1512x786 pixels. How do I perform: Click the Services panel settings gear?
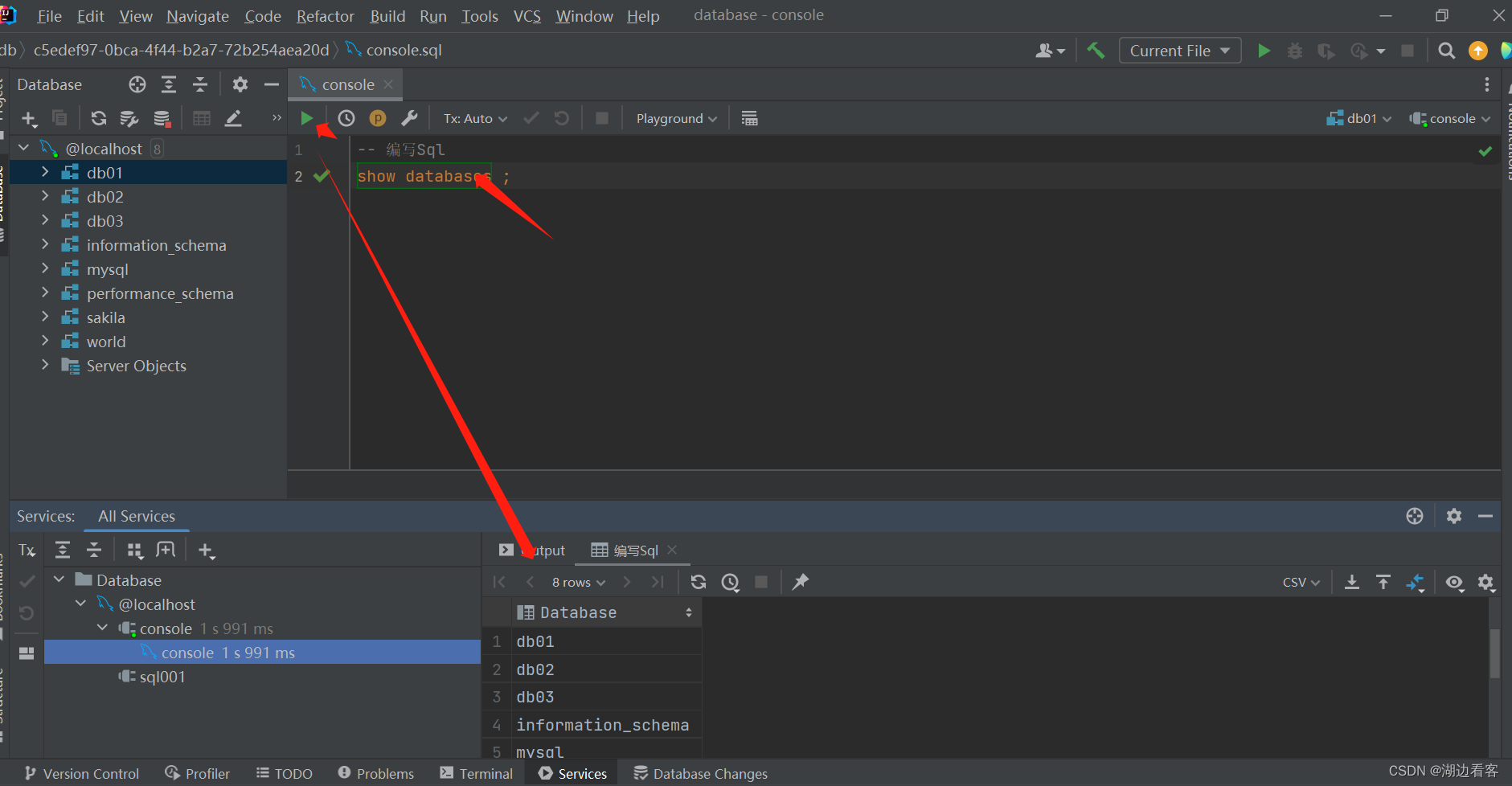click(x=1453, y=516)
